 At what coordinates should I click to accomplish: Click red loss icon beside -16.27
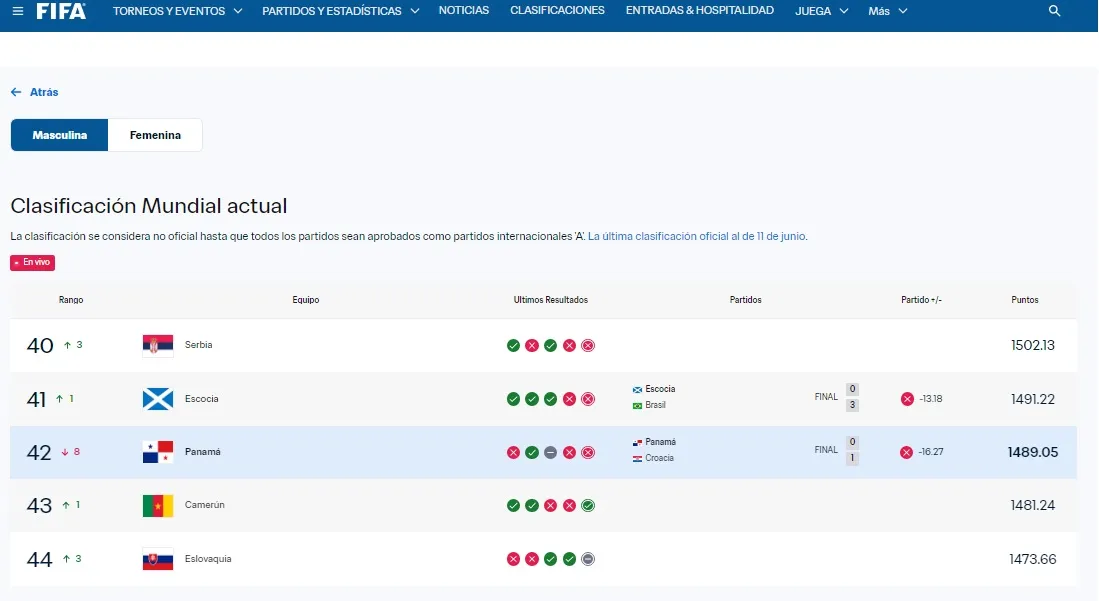906,452
